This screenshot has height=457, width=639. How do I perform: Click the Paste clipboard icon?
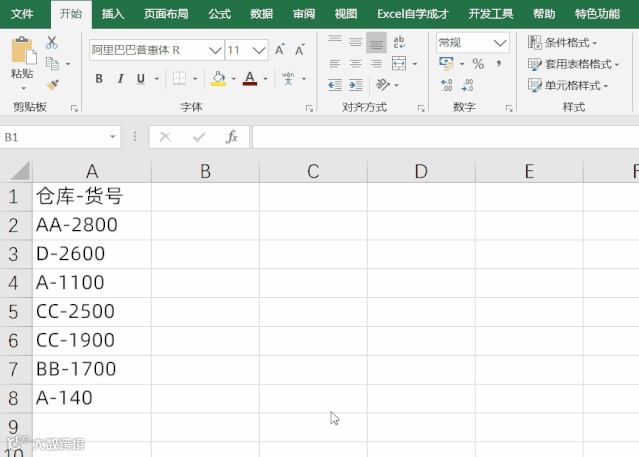[x=23, y=51]
